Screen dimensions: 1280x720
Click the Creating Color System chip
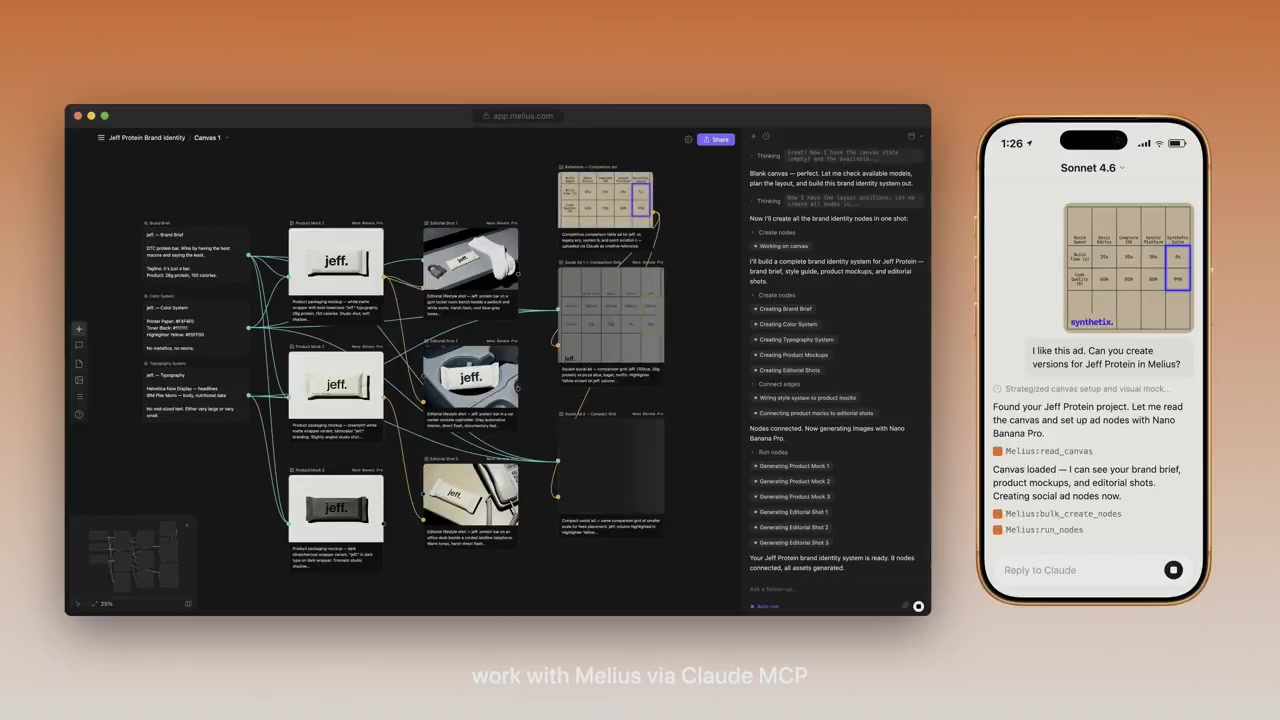785,324
